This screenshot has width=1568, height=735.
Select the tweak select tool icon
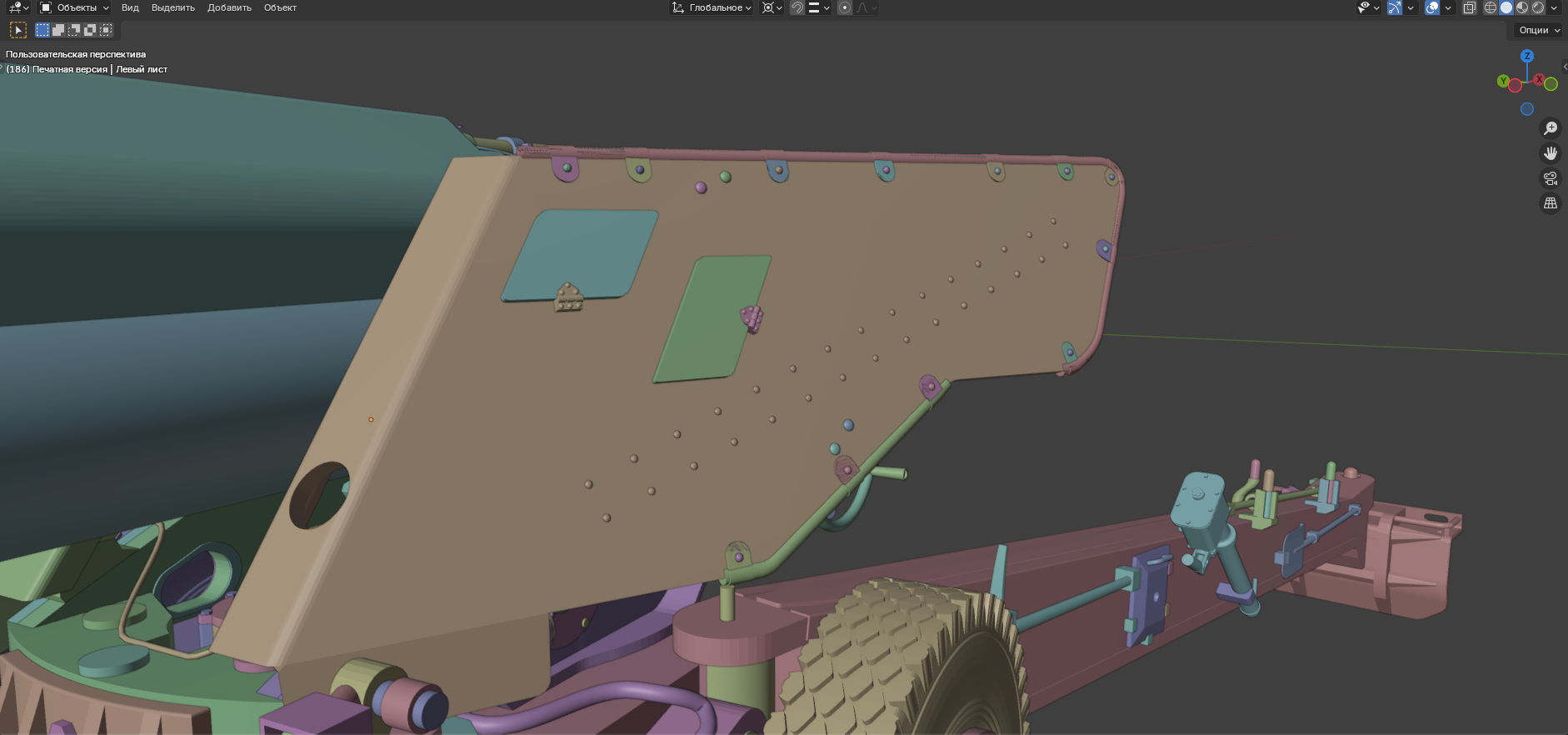coord(18,30)
